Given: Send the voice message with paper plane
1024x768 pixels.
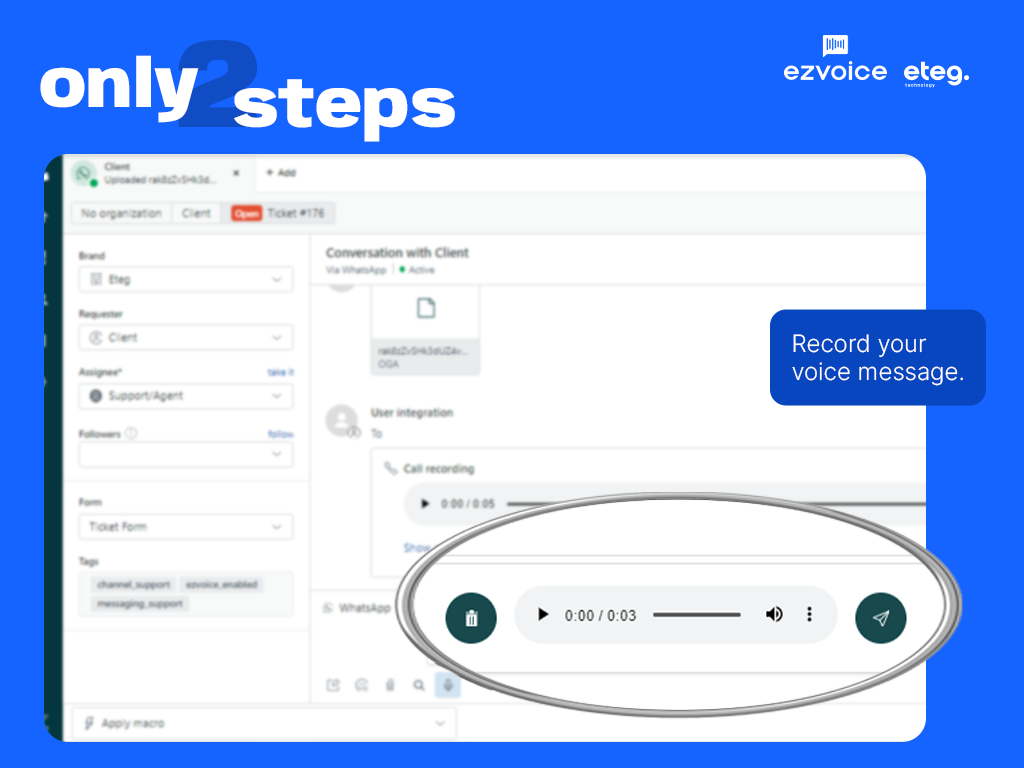Looking at the screenshot, I should click(880, 618).
